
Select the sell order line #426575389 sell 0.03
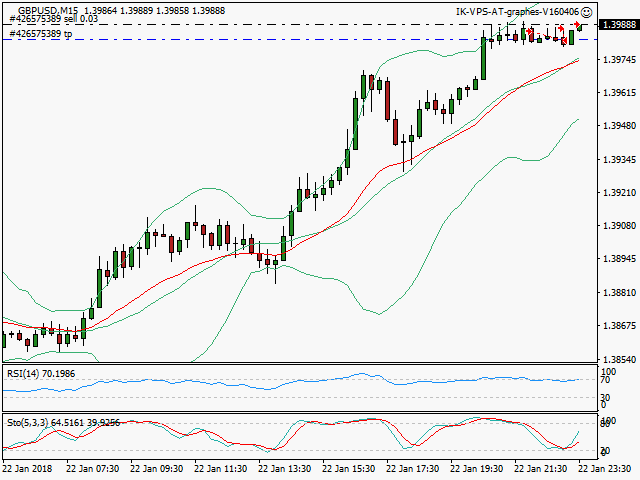point(54,19)
